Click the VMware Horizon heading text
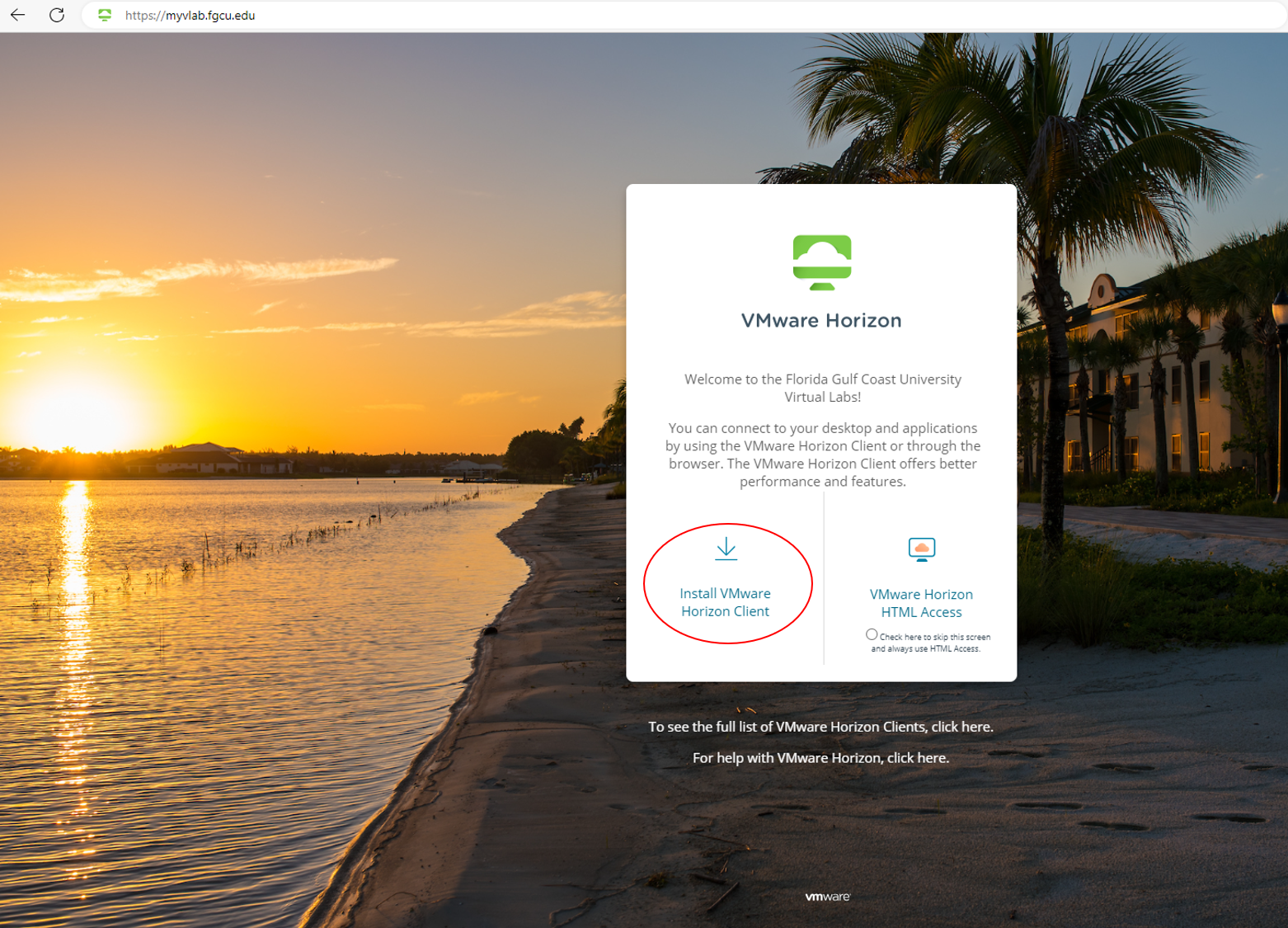This screenshot has height=928, width=1288. point(822,321)
